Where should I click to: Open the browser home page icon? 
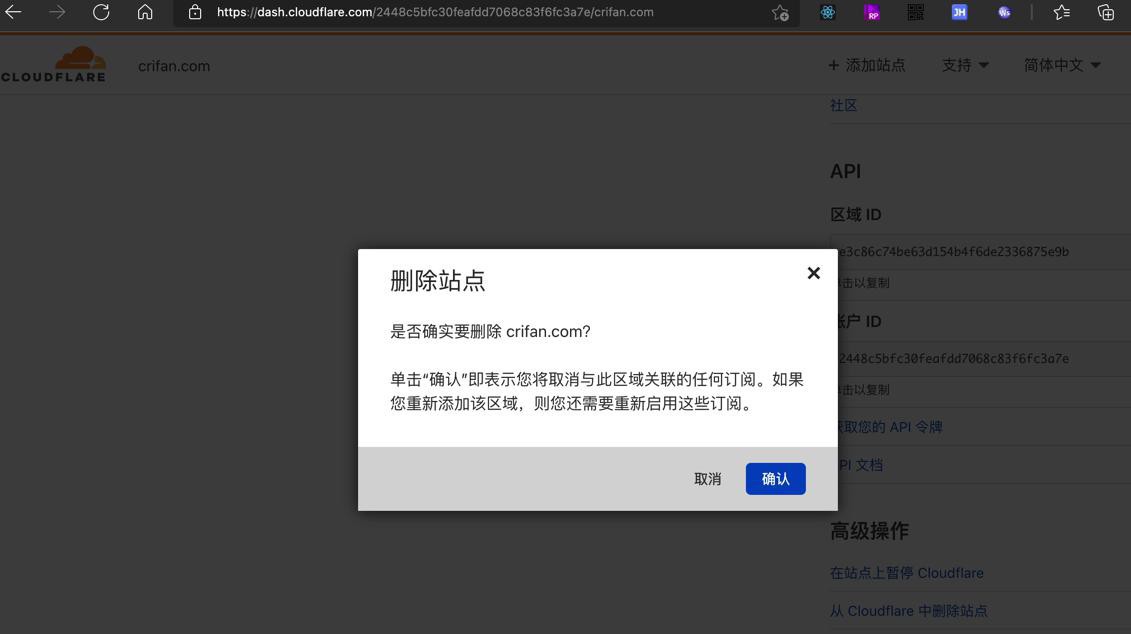click(145, 12)
